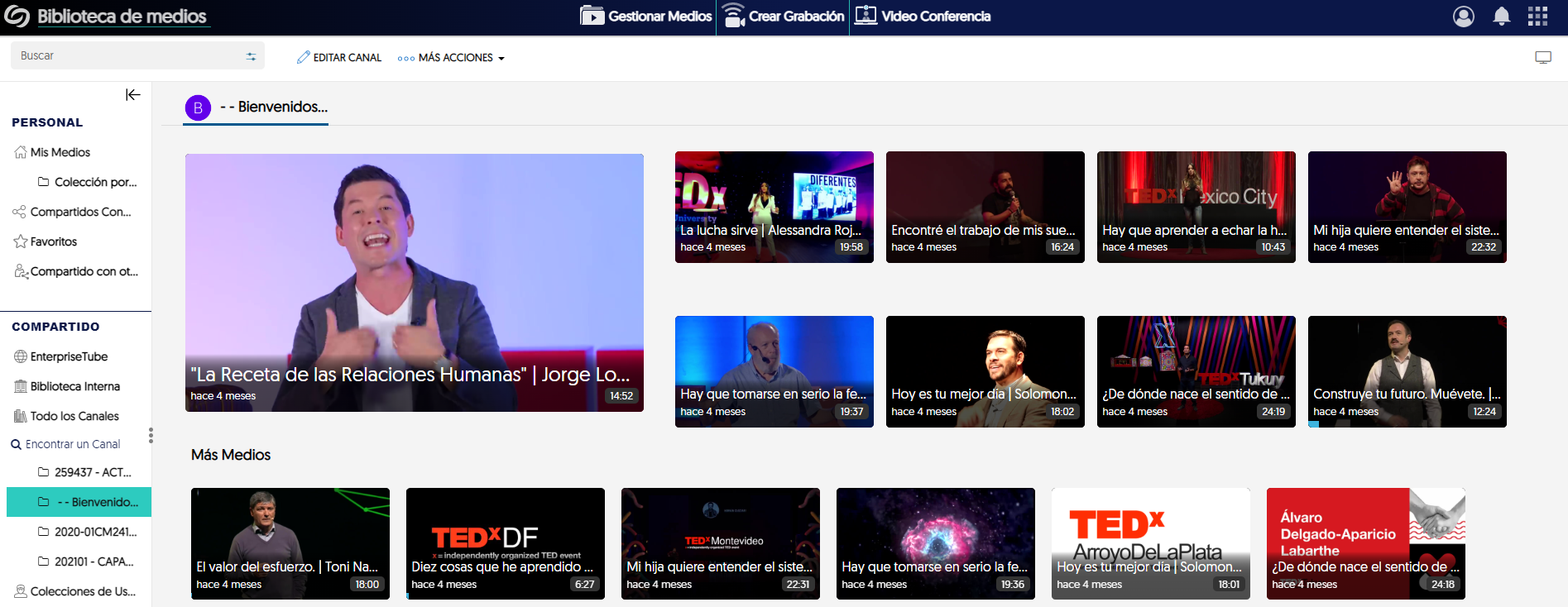The width and height of the screenshot is (1568, 607).
Task: Open the user account profile icon
Action: tap(1463, 17)
